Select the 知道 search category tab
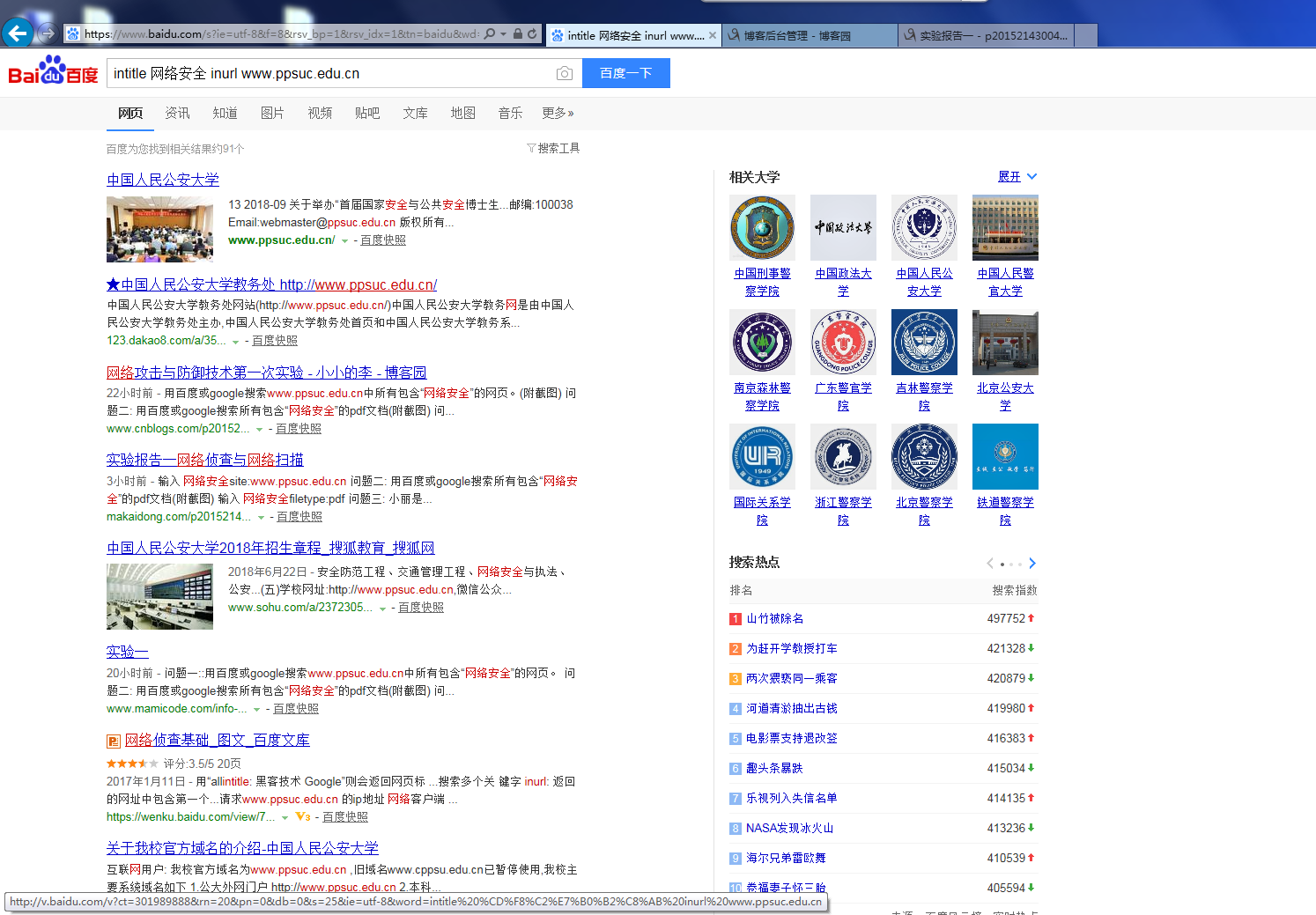The width and height of the screenshot is (1316, 915). [x=225, y=113]
